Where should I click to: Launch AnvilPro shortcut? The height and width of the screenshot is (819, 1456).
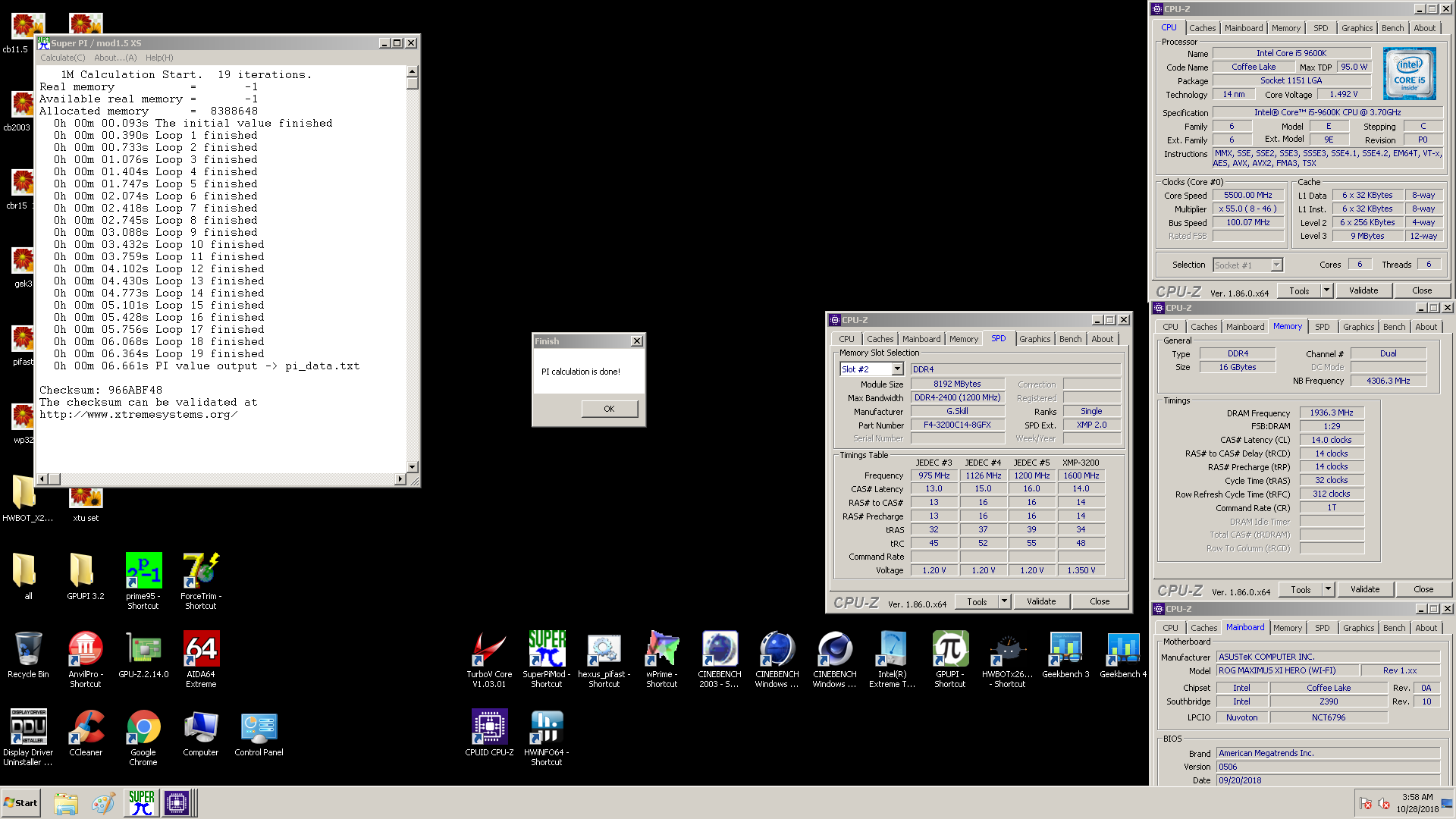point(86,658)
